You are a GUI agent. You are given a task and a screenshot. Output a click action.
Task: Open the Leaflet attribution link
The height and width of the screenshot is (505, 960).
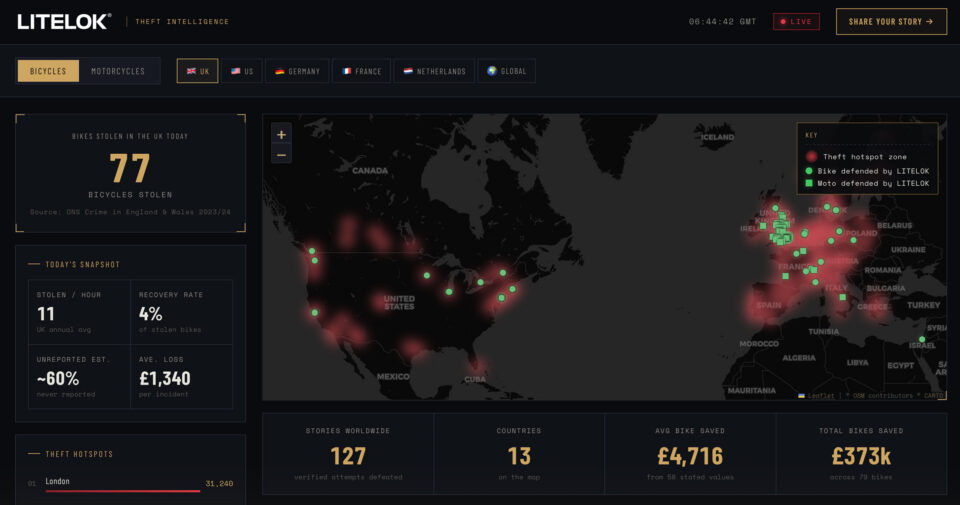(x=820, y=396)
